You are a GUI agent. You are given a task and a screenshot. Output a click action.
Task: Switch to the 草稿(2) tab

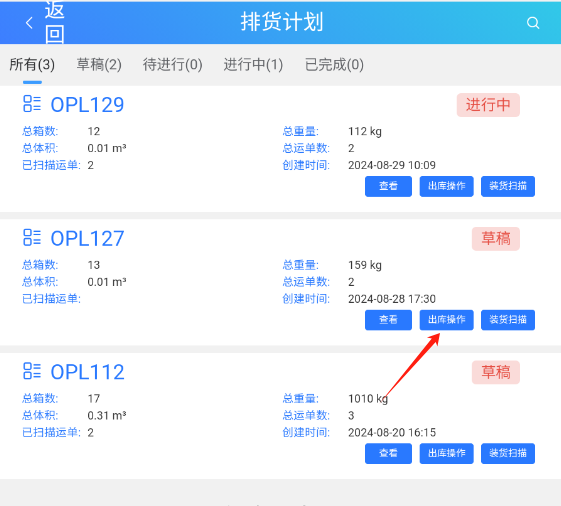point(99,65)
